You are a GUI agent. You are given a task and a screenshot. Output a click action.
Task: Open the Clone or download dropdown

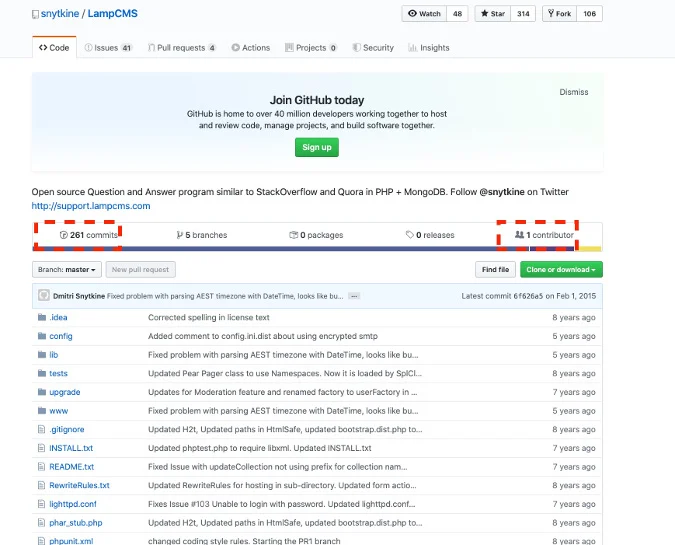coord(561,269)
